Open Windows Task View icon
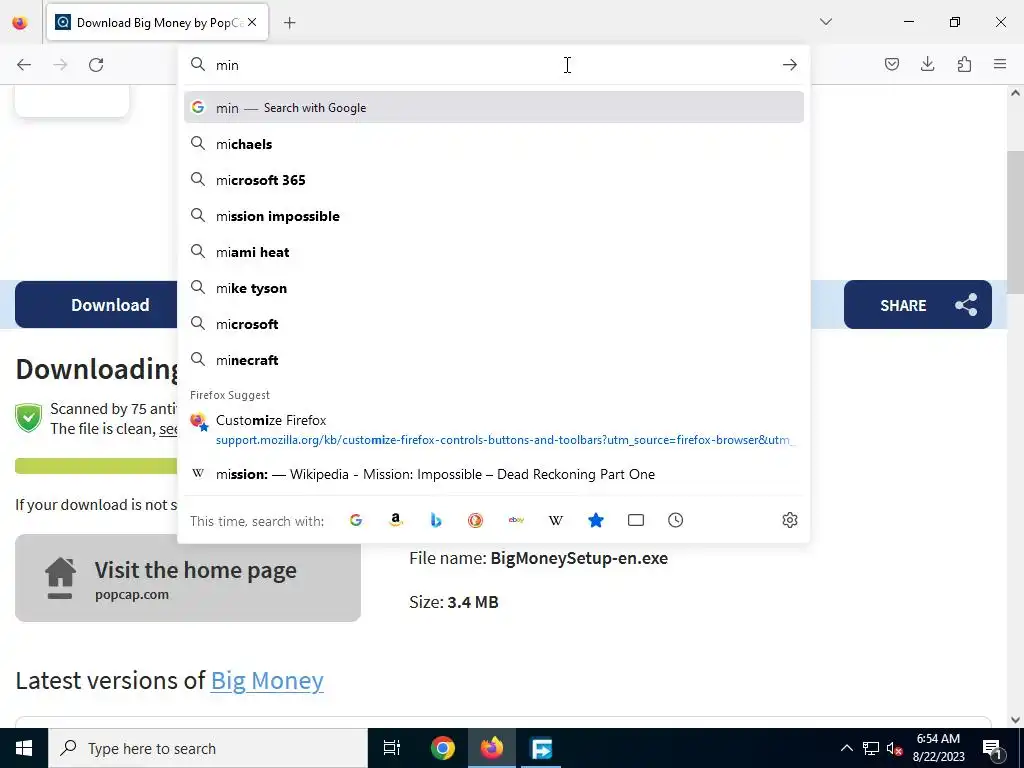The height and width of the screenshot is (768, 1024). click(x=392, y=748)
